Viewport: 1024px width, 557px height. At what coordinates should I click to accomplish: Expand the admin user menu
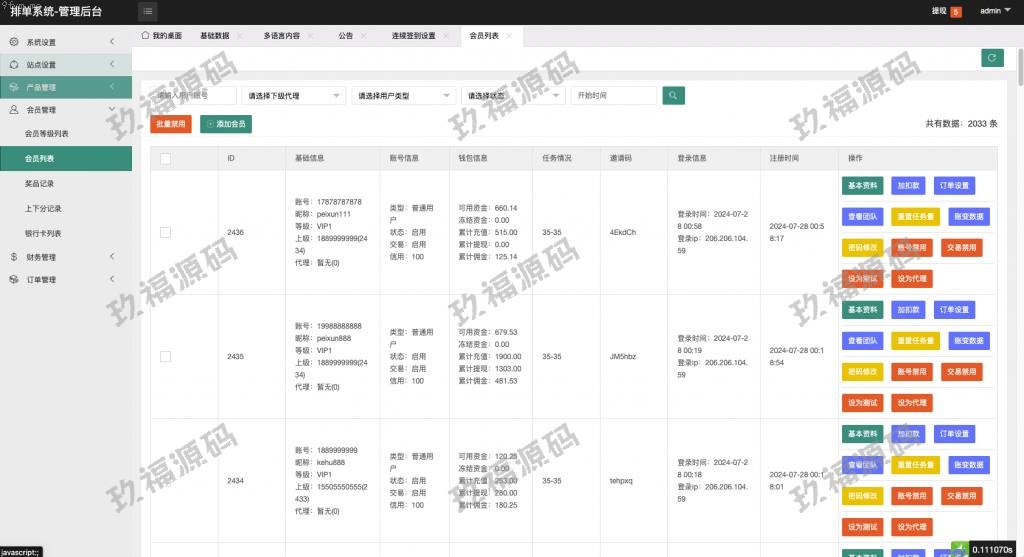[994, 12]
